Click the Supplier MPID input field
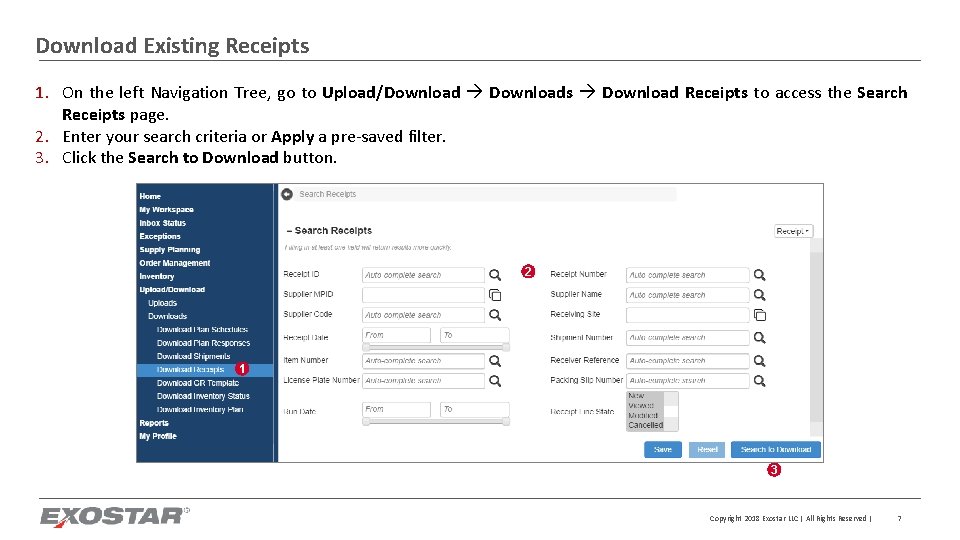960x540 pixels. point(423,295)
